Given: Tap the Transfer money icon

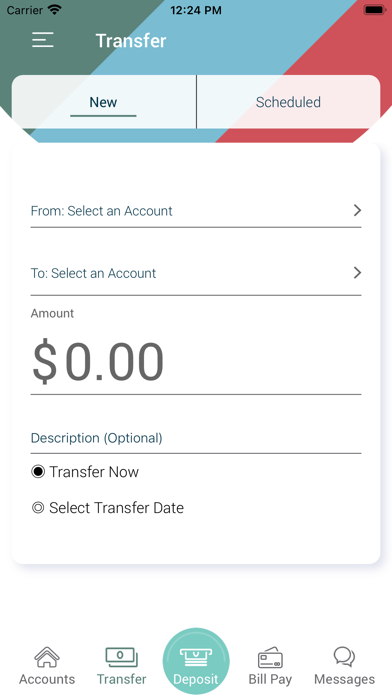Looking at the screenshot, I should pyautogui.click(x=122, y=657).
